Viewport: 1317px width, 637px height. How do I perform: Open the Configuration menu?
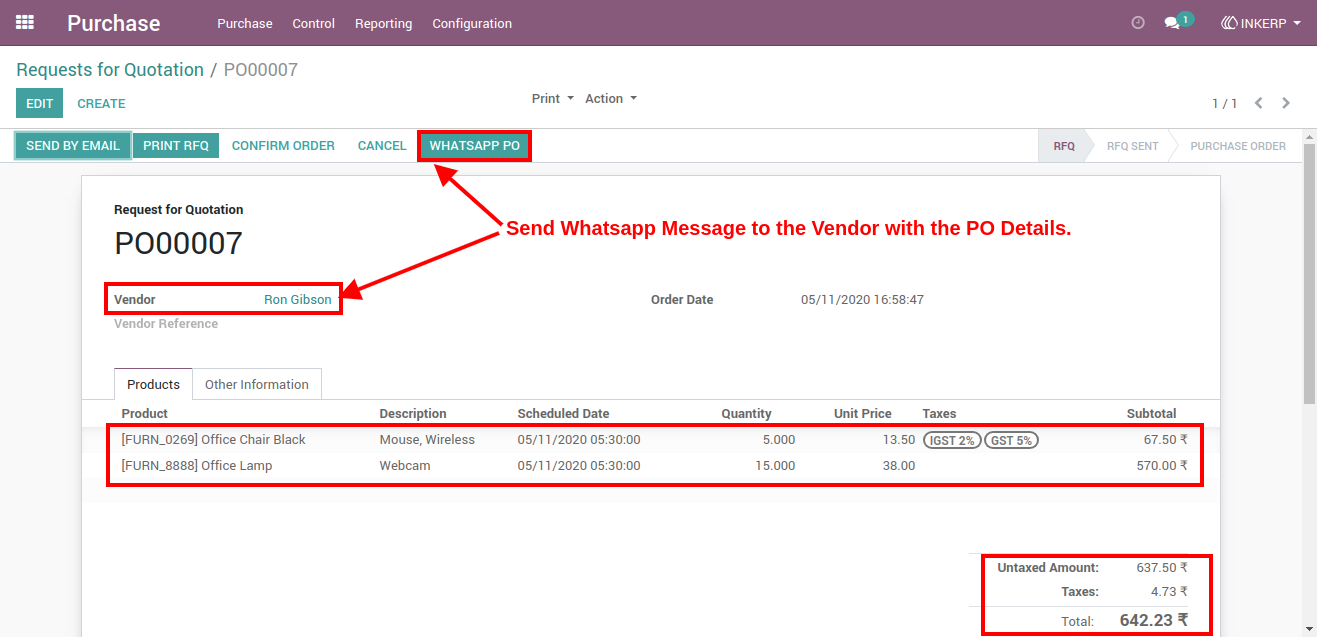click(472, 23)
